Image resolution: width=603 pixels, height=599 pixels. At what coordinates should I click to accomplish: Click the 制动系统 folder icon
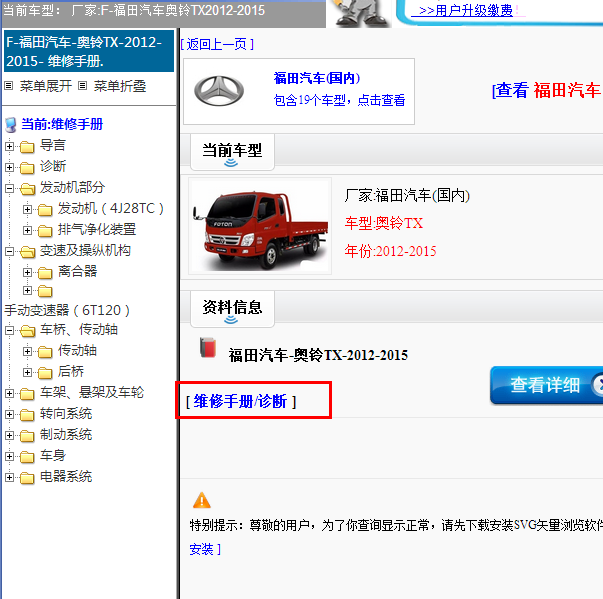tap(27, 436)
